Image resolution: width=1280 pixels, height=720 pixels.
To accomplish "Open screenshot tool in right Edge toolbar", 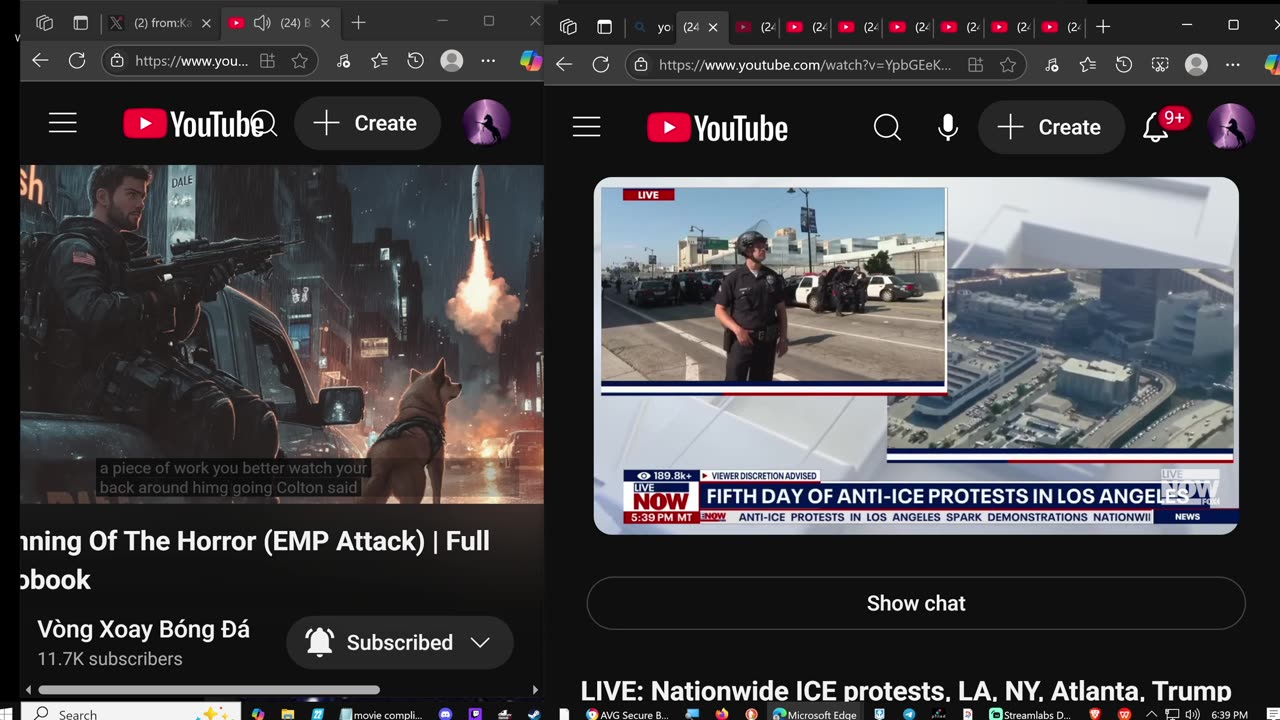I will click(x=1160, y=65).
